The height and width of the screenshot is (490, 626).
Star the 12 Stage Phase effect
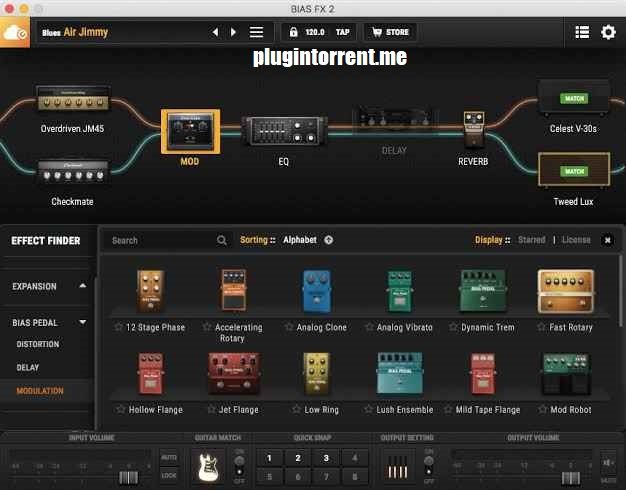[x=119, y=327]
